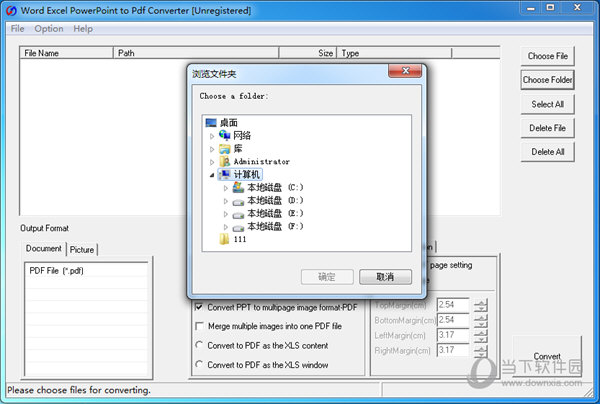Viewport: 600px width, 404px height.
Task: Select the Administrator label in folder tree
Action: (262, 161)
